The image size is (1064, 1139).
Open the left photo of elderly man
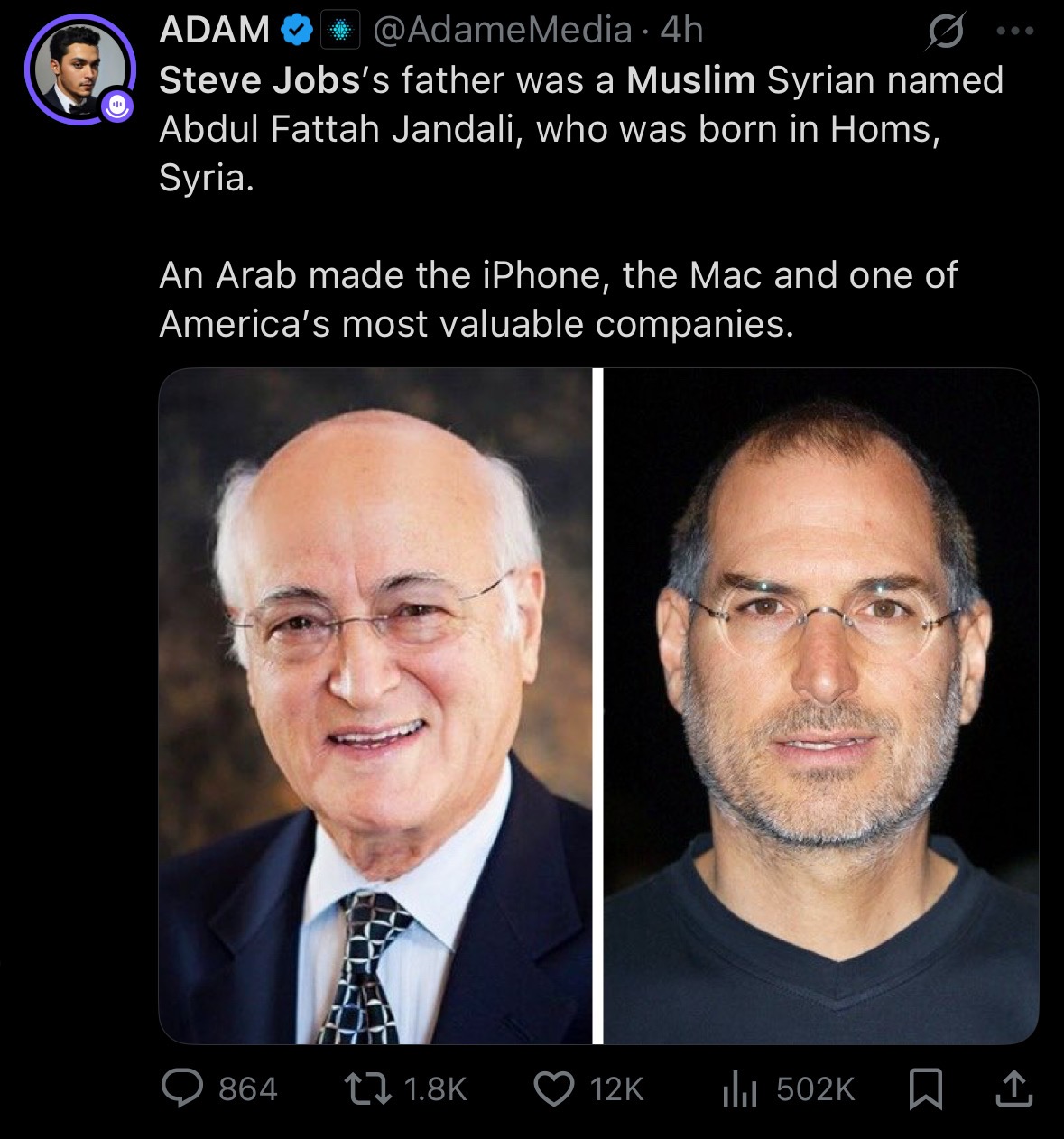[375, 706]
